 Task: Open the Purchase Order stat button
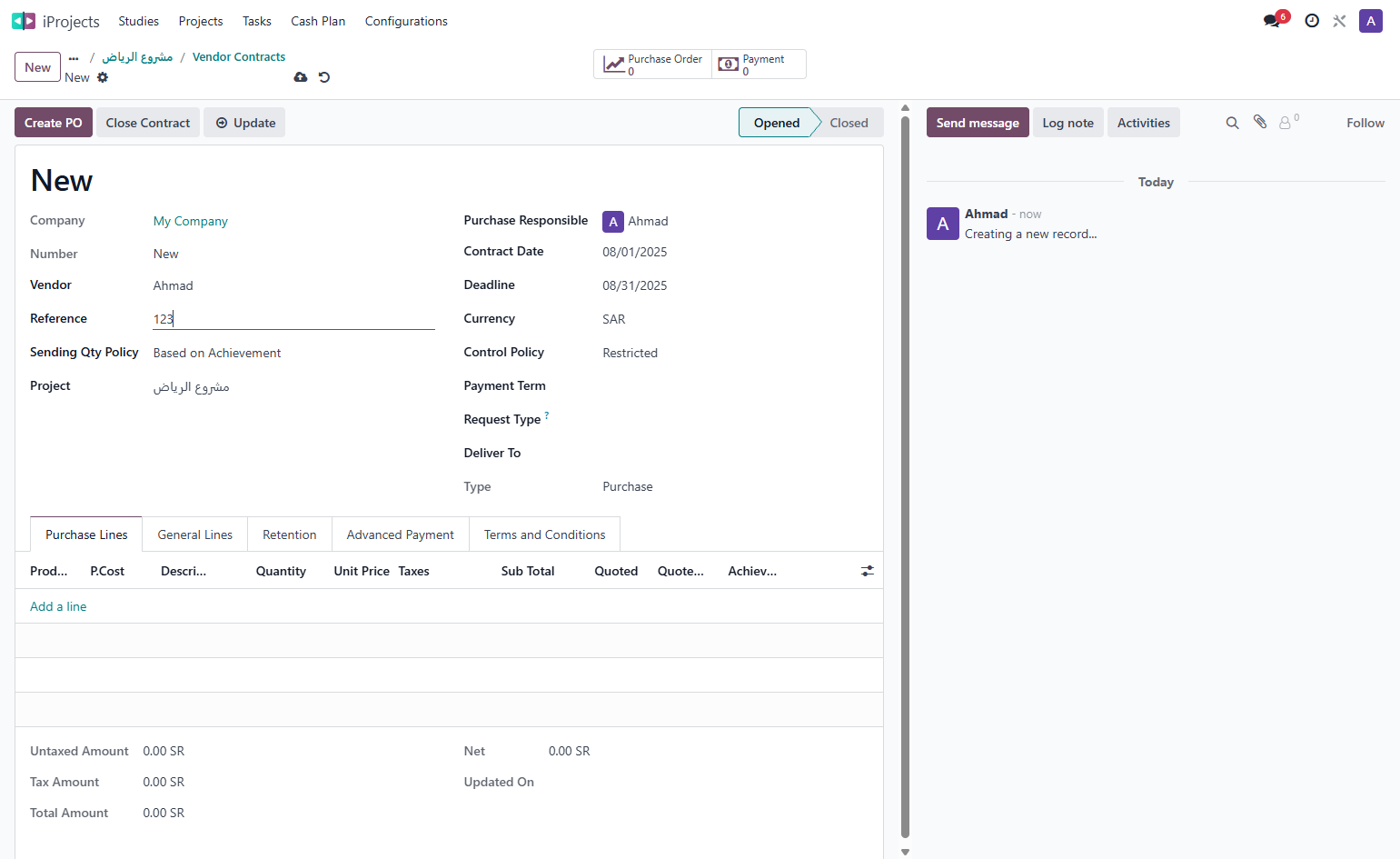[x=653, y=65]
